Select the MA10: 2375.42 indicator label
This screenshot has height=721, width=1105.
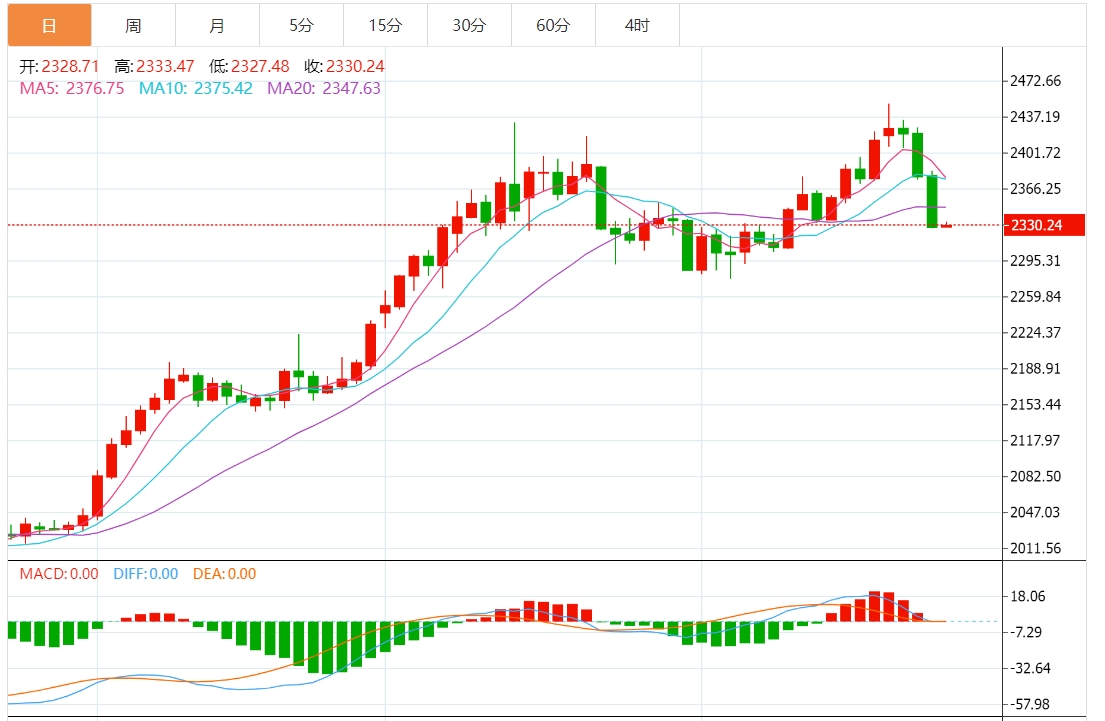196,88
